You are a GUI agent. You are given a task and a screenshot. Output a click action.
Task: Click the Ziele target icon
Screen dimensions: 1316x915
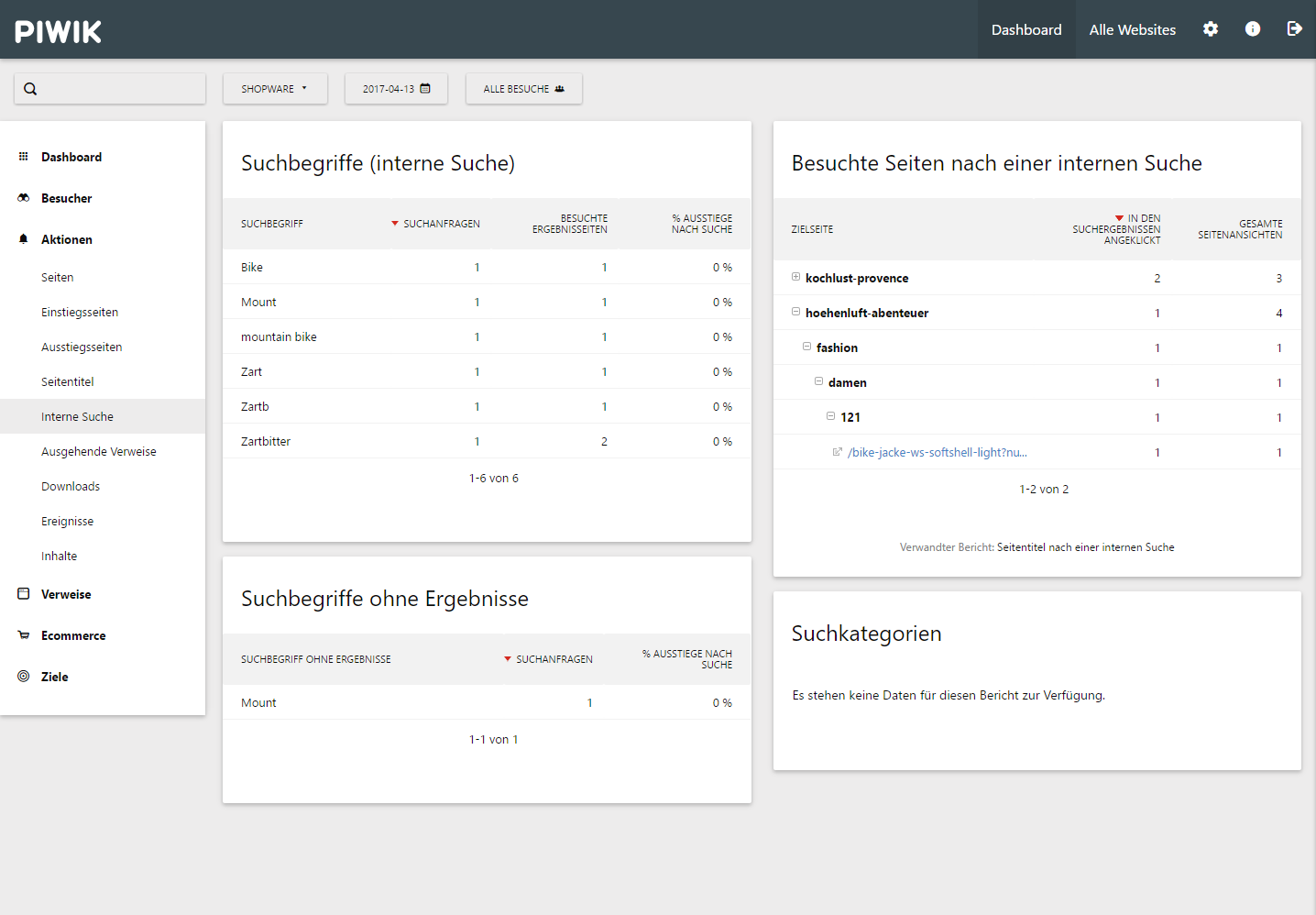click(24, 677)
